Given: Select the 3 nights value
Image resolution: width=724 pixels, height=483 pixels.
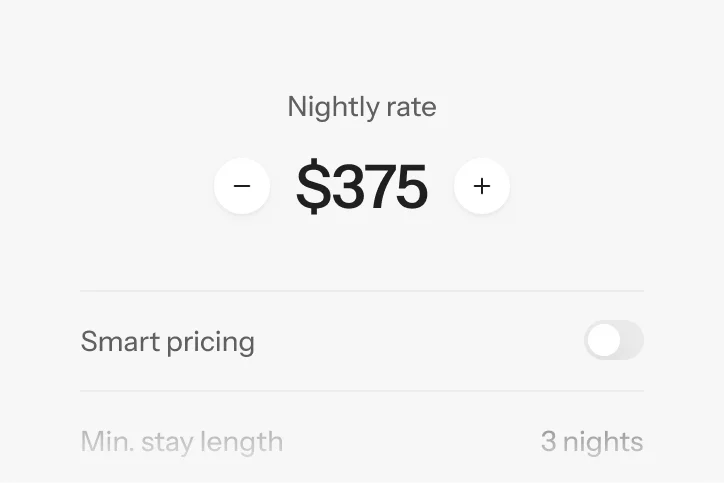Looking at the screenshot, I should (591, 441).
